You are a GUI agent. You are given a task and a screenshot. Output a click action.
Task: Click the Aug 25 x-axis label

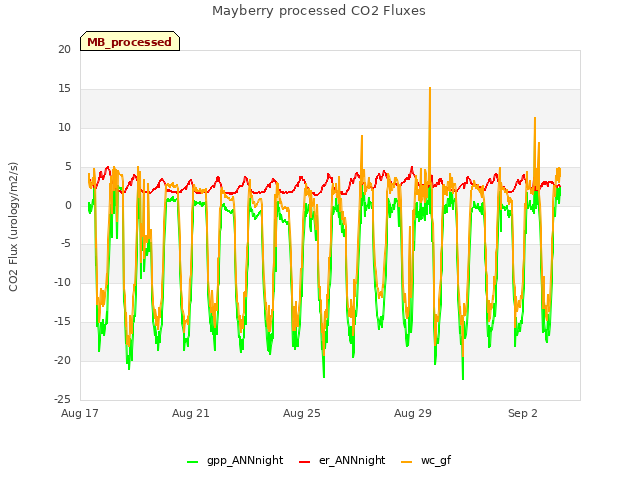click(302, 413)
